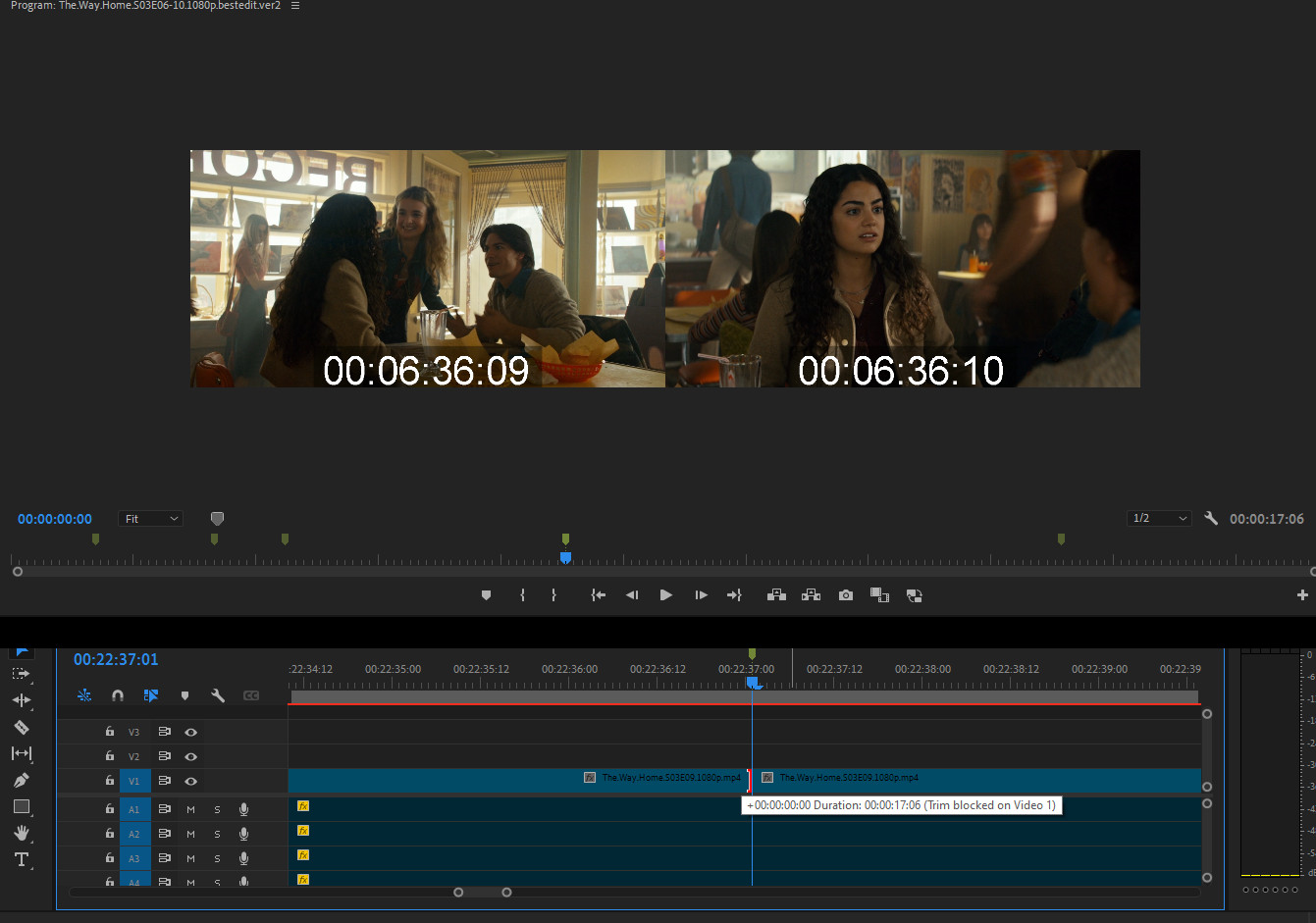Select the Track Select Forward tool
This screenshot has width=1316, height=923.
(x=21, y=674)
